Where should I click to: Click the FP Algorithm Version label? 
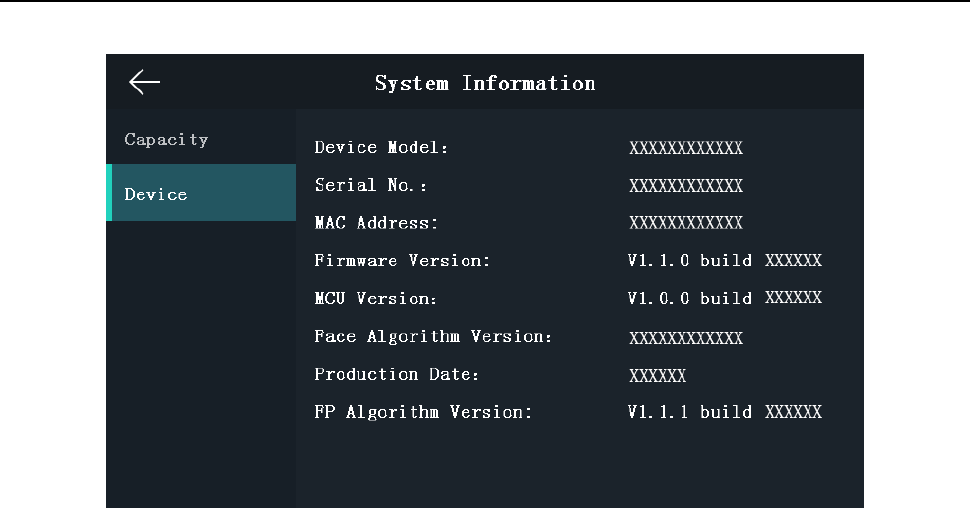tap(423, 411)
